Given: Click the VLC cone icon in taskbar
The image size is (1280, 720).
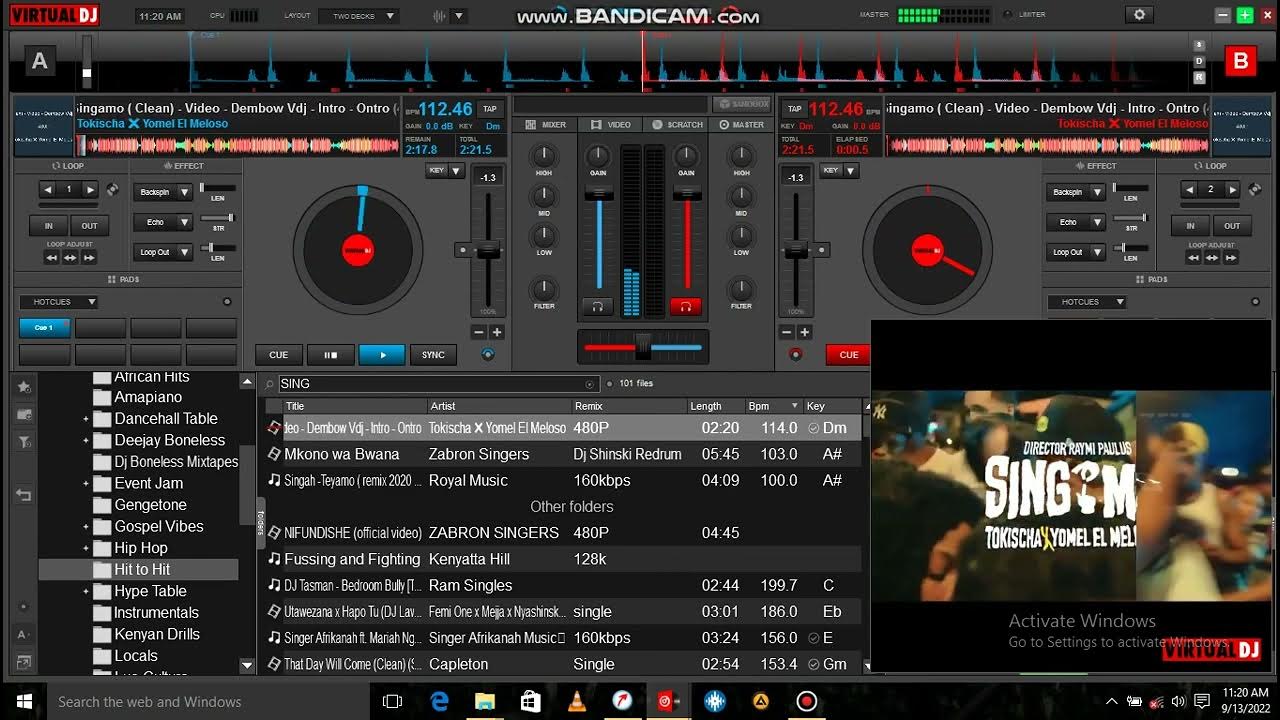Looking at the screenshot, I should click(577, 701).
